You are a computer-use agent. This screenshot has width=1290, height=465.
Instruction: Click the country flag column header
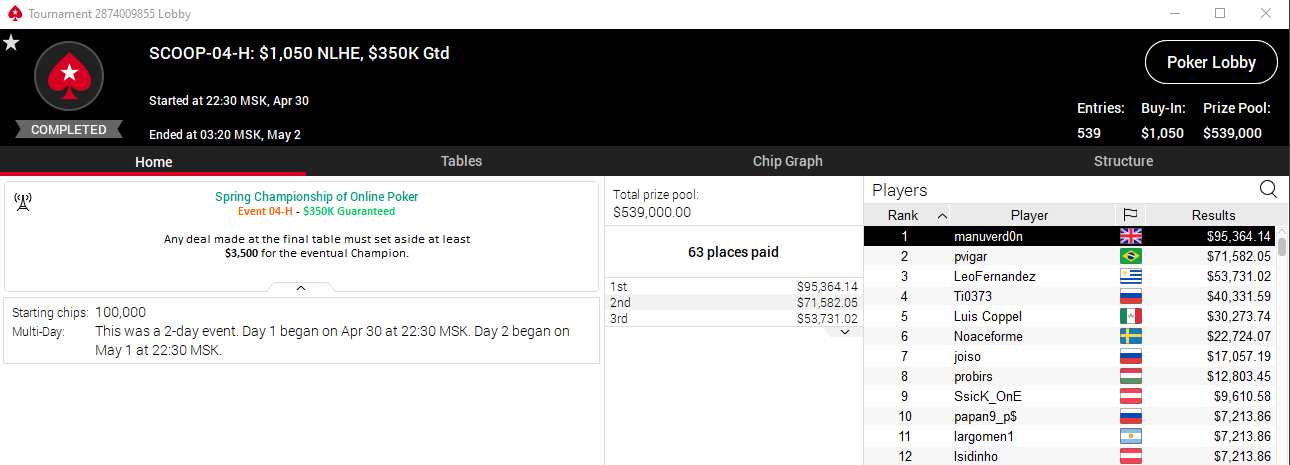[x=1131, y=215]
